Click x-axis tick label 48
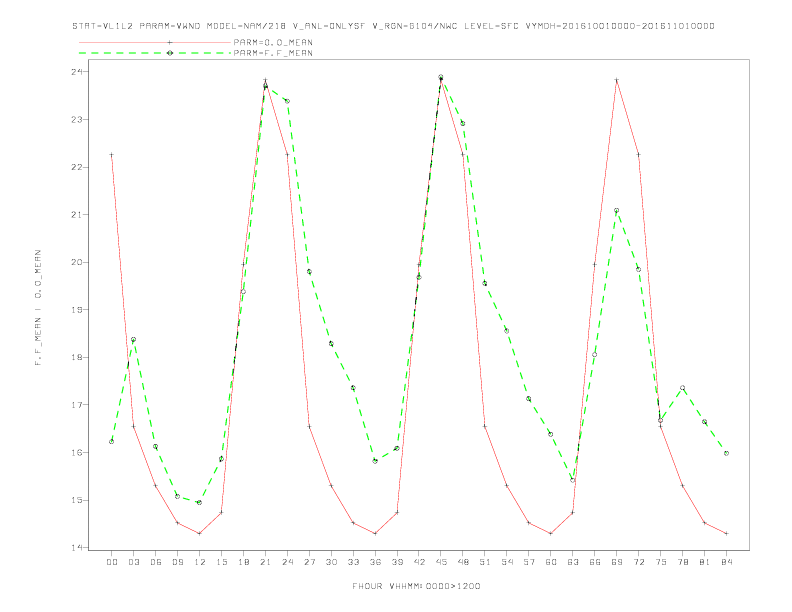The image size is (792, 612). pyautogui.click(x=463, y=562)
